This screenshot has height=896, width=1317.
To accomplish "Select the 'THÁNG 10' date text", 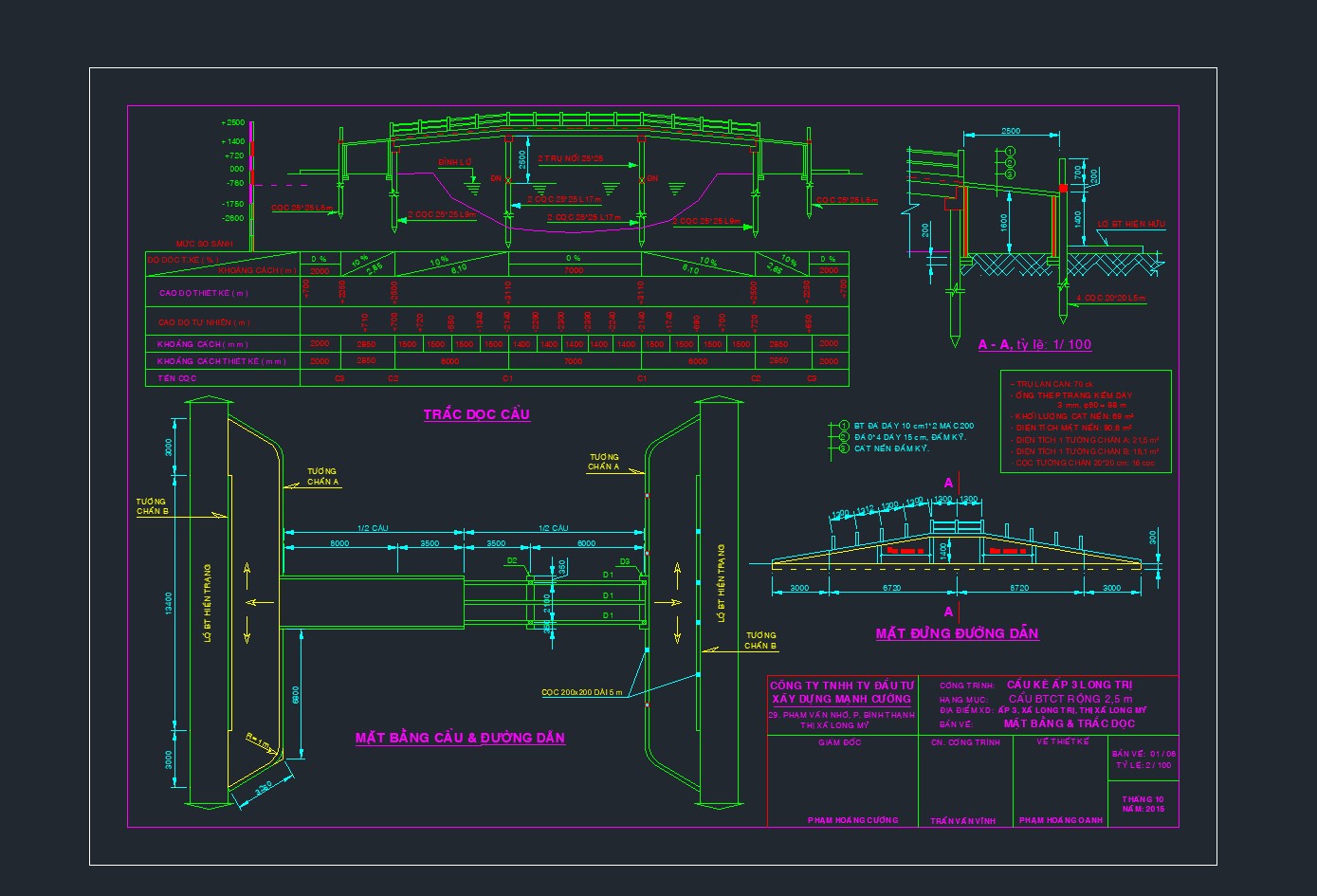I will (x=1143, y=799).
